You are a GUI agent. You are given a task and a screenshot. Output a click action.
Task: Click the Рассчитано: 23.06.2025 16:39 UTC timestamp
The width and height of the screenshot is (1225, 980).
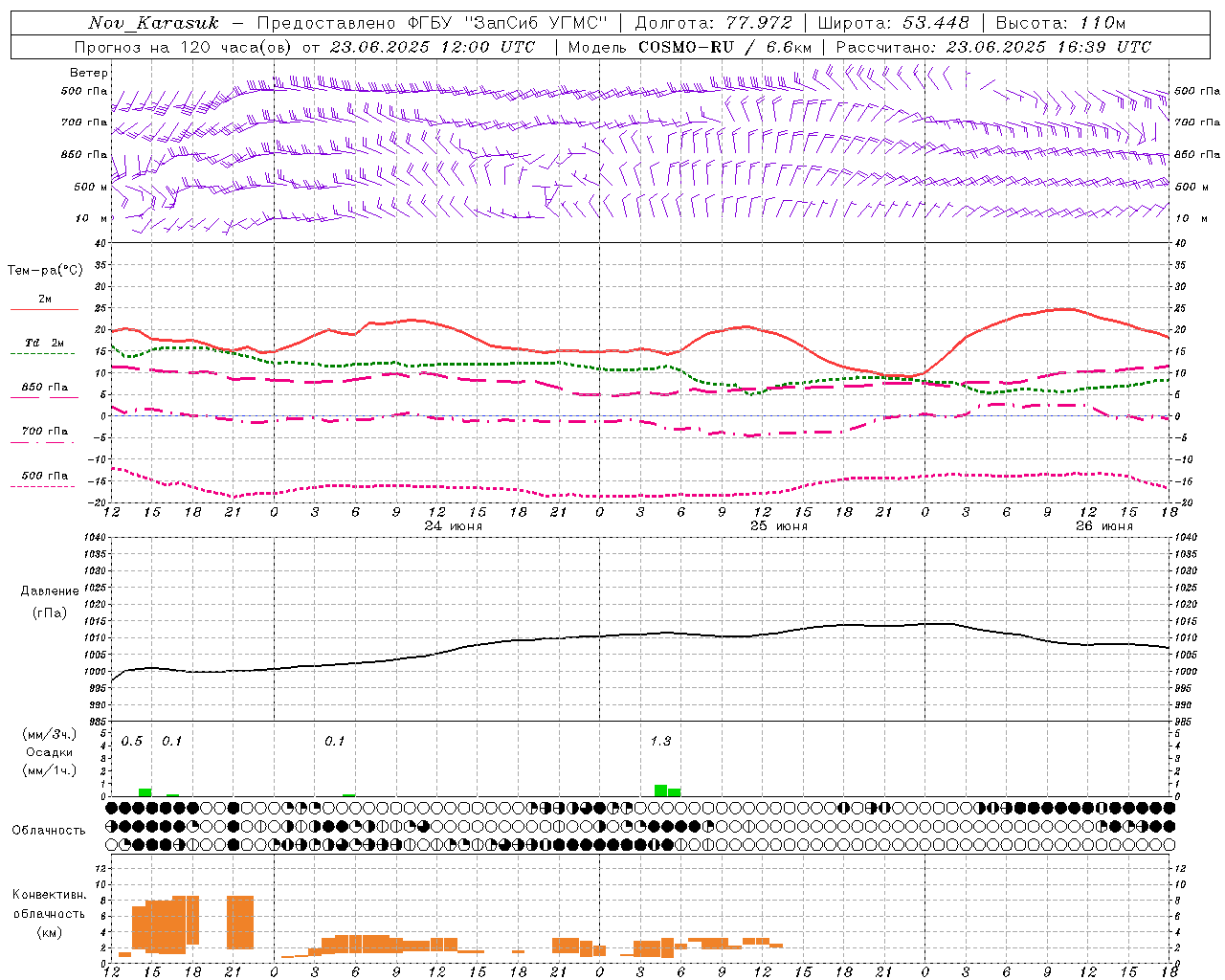[x=993, y=47]
